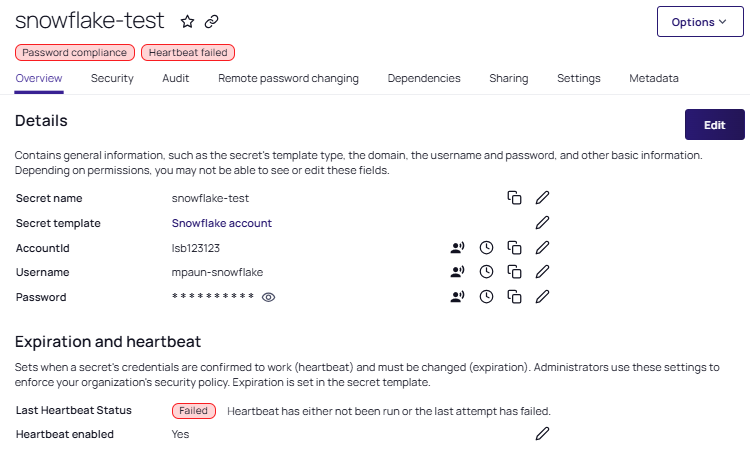Viewport: 750px width, 456px height.
Task: View AccountId history clock icon
Action: point(486,247)
